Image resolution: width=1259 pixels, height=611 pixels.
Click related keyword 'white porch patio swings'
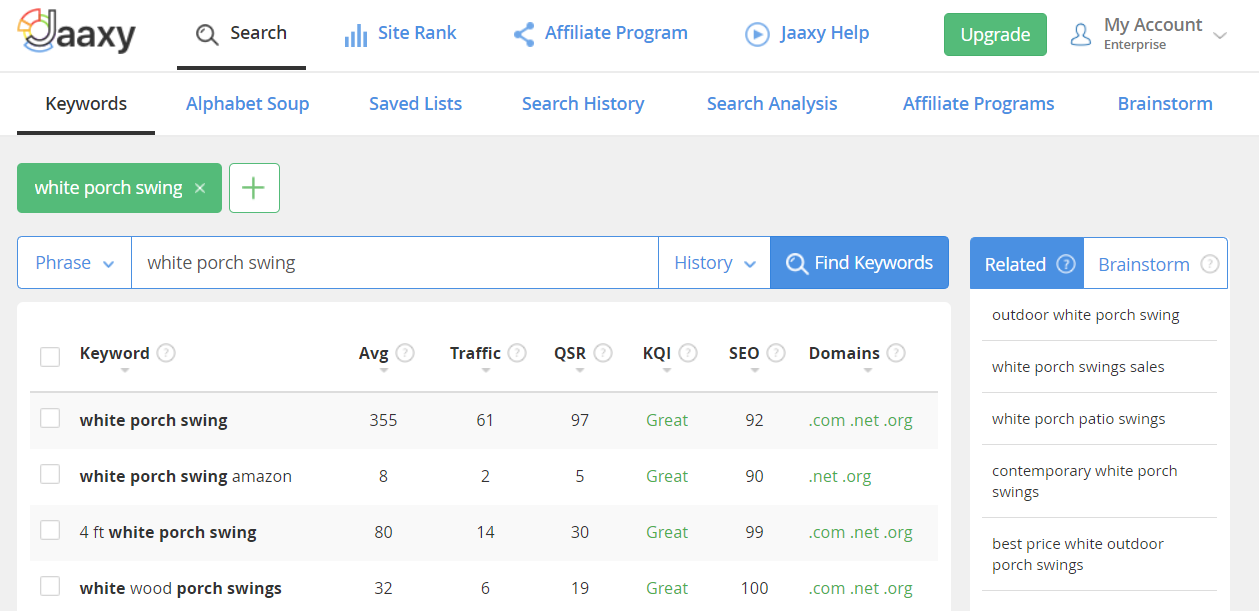point(1079,419)
